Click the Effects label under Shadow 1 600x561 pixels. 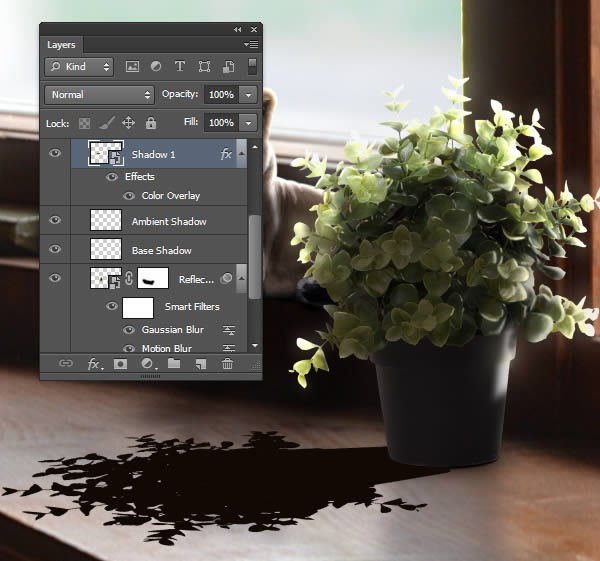pos(140,177)
